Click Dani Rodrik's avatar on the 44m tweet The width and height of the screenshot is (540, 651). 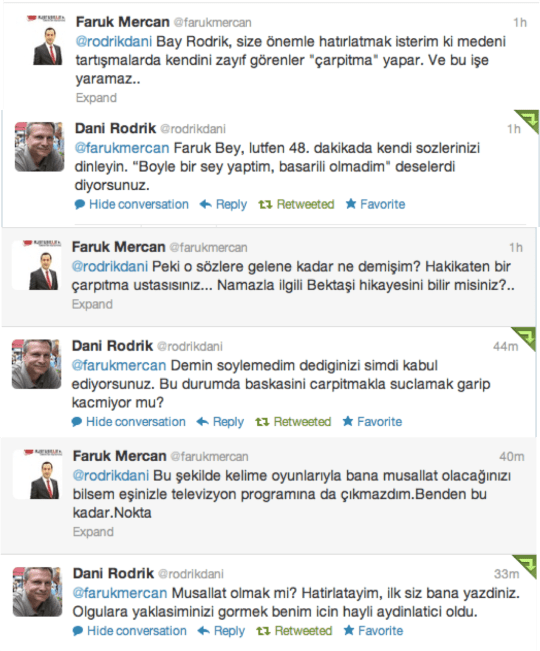[37, 364]
